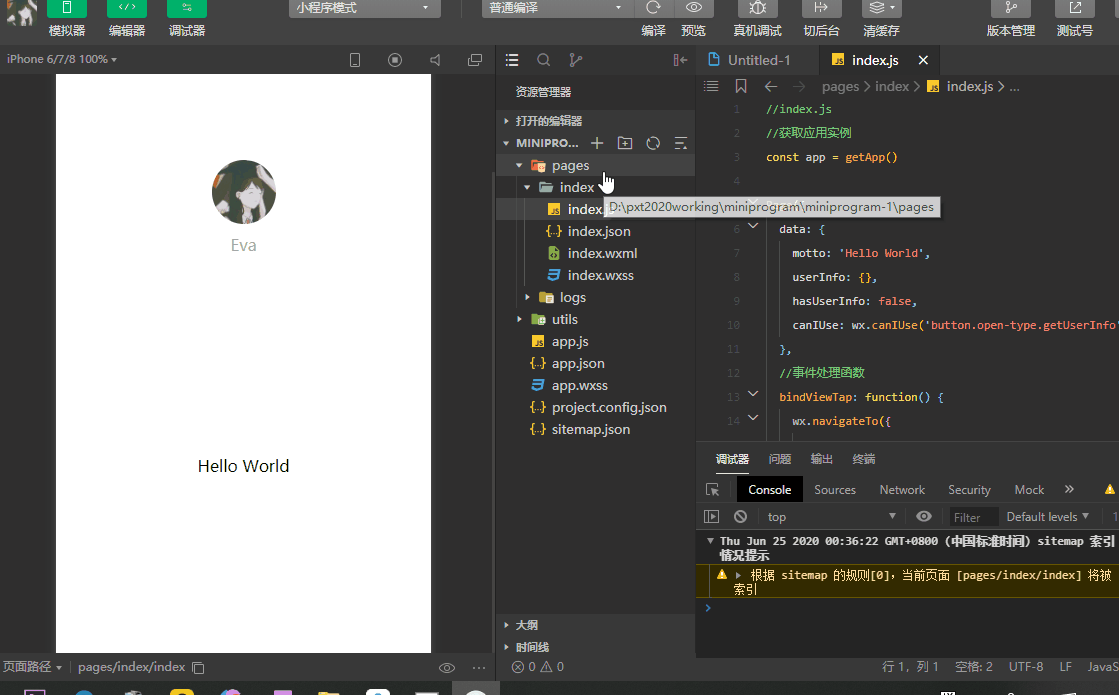This screenshot has height=695, width=1119.
Task: Fold the data block at line 6
Action: (x=753, y=226)
